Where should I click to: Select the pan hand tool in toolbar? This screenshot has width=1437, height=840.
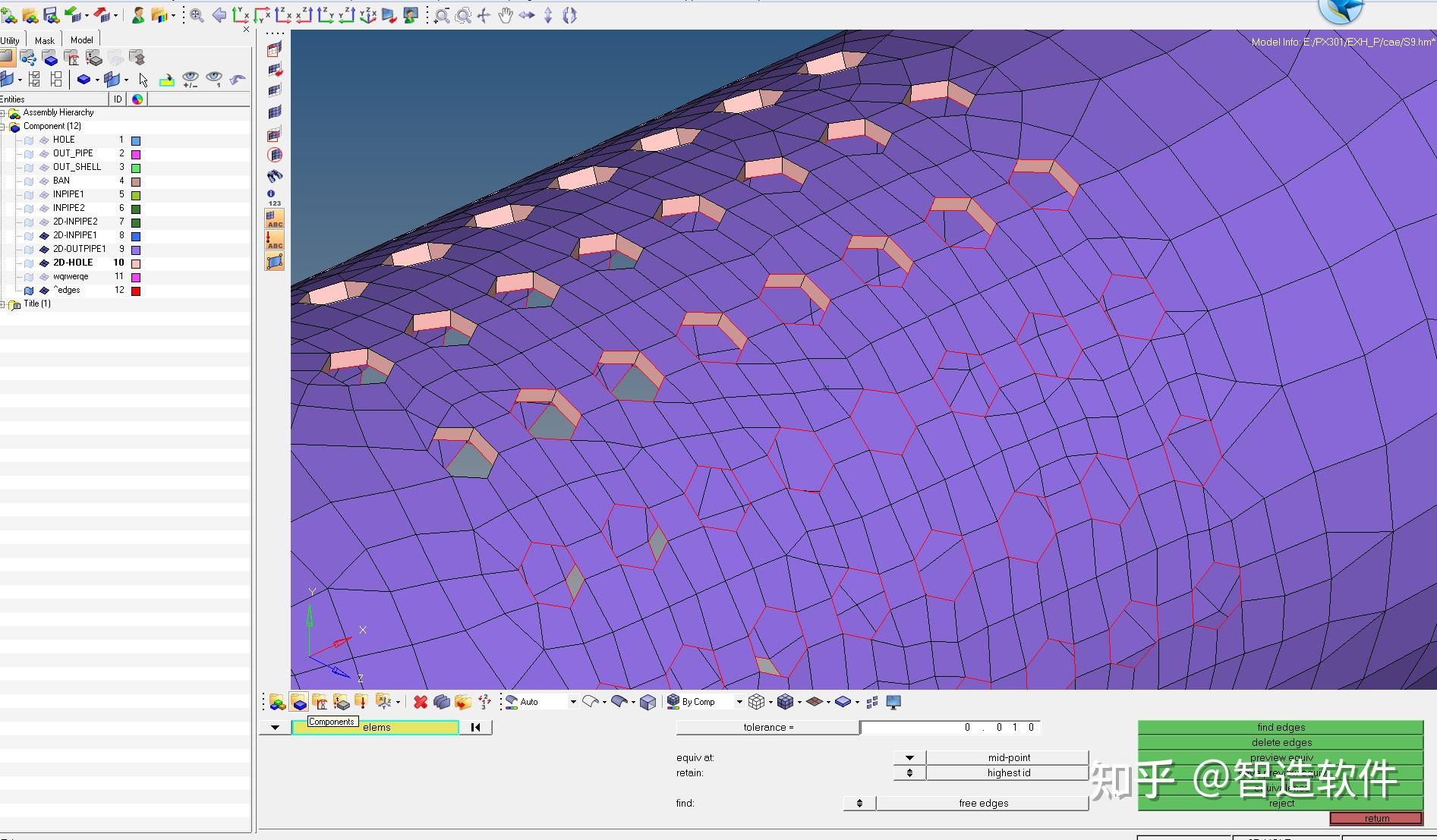(506, 15)
